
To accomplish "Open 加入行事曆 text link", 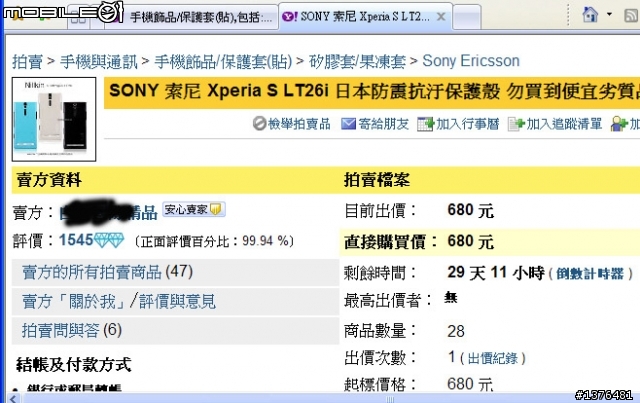I will point(468,124).
